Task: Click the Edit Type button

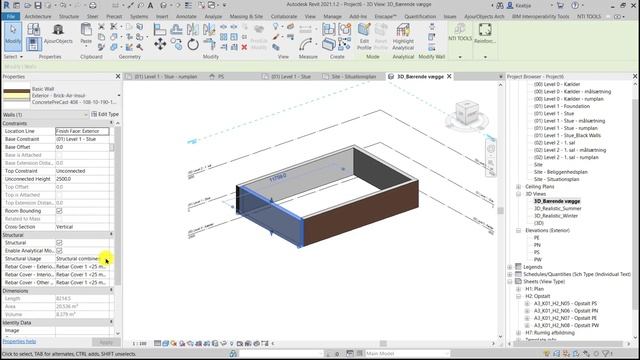Action: pyautogui.click(x=105, y=114)
